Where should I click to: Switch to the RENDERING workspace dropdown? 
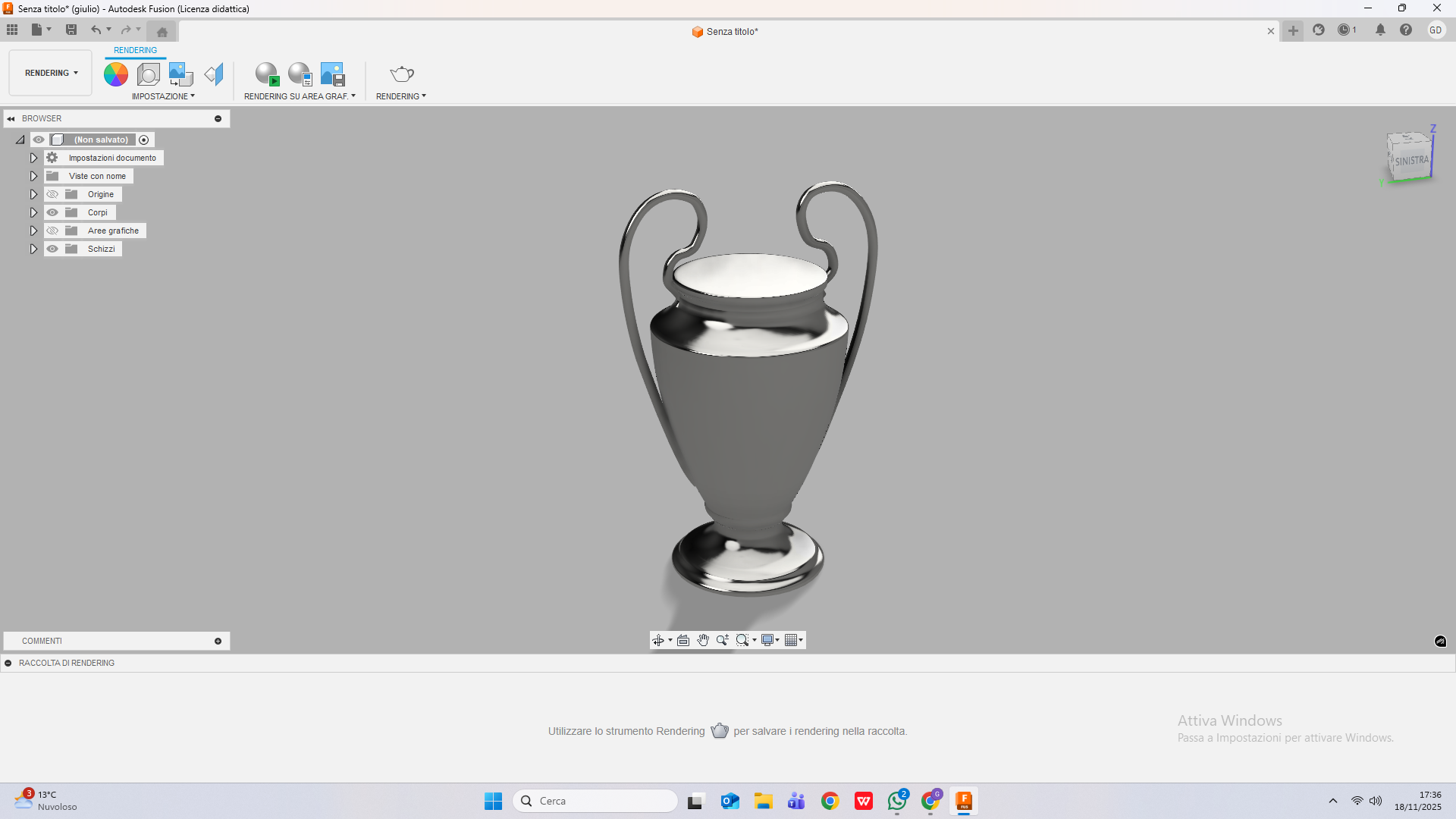[49, 73]
